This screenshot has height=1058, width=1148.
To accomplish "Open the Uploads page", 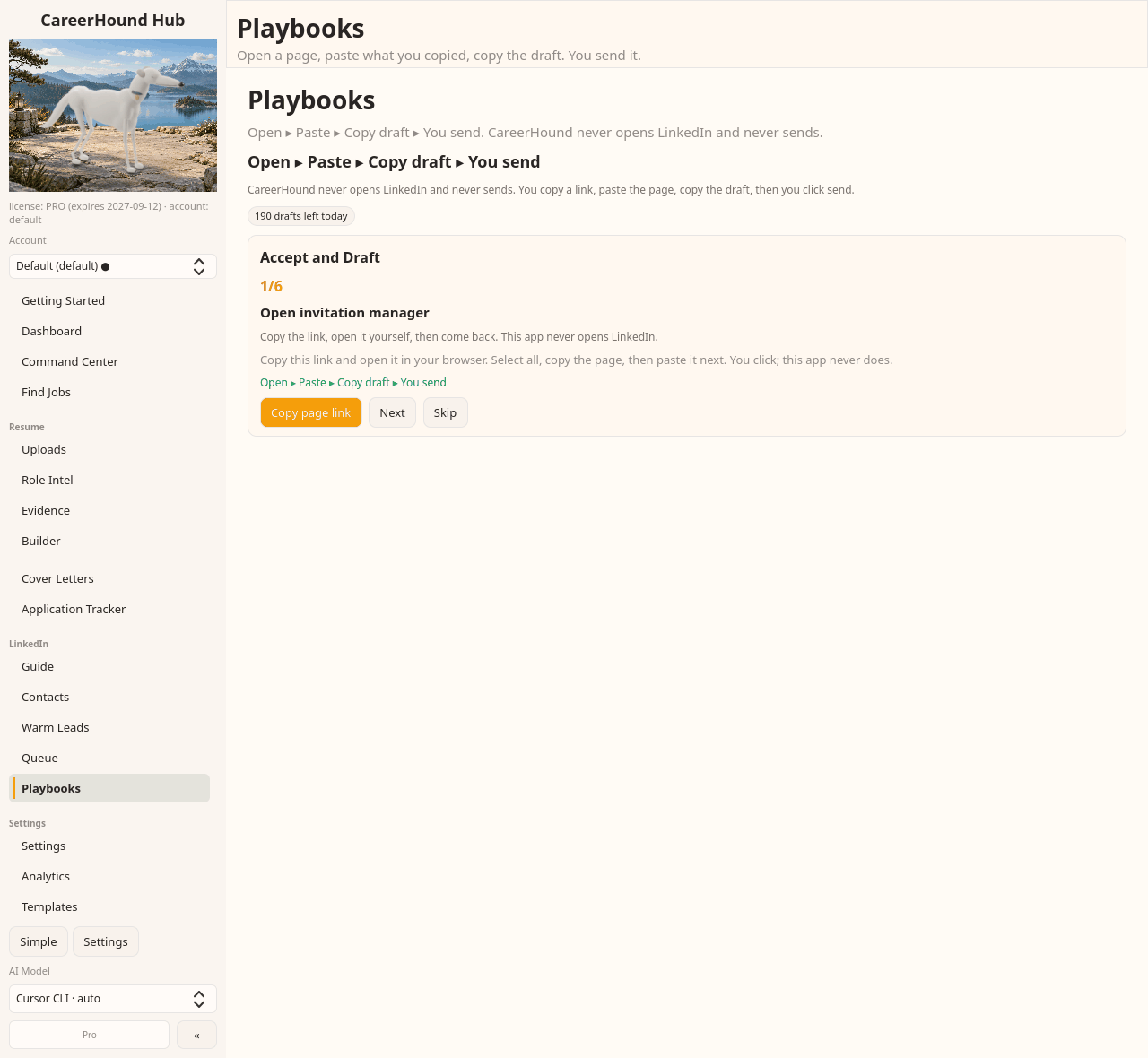I will click(109, 449).
